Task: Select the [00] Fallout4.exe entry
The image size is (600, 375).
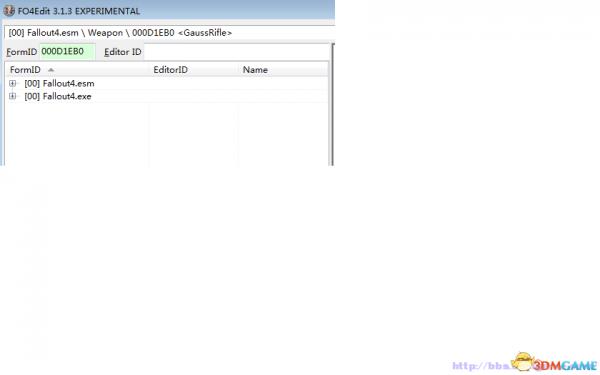Action: pos(58,96)
